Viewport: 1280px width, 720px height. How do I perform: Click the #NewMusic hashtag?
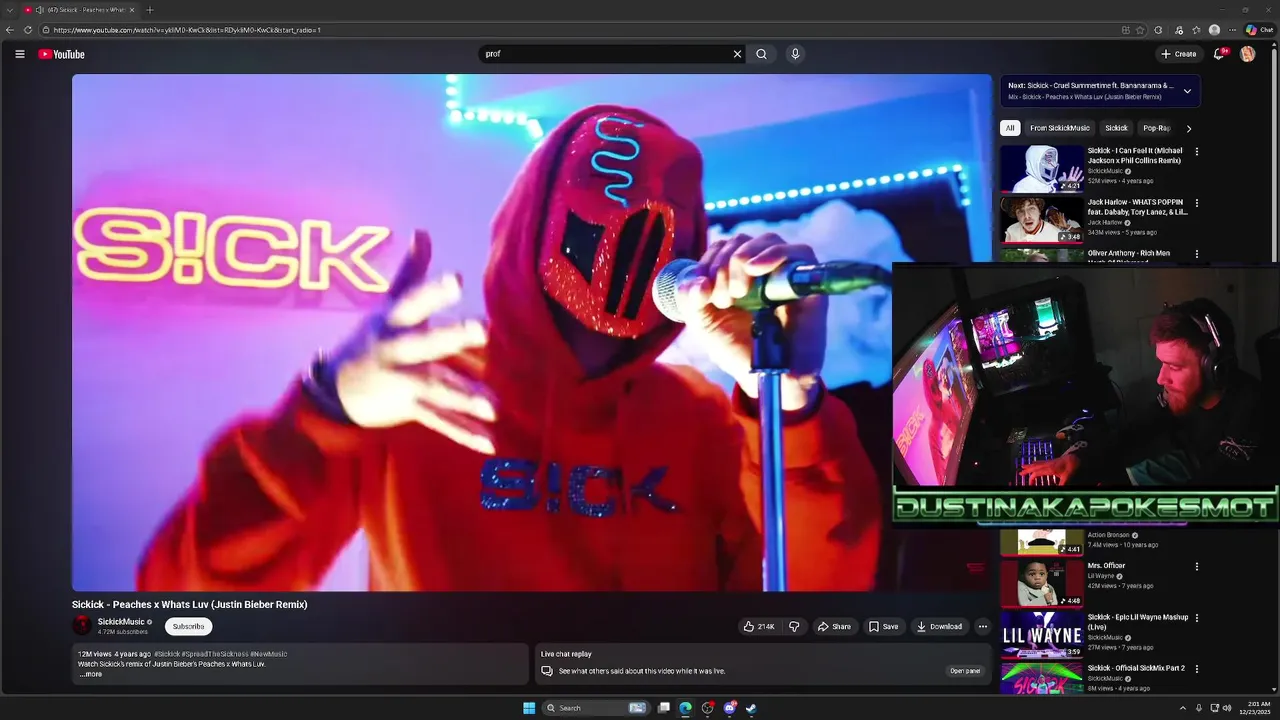pos(268,654)
